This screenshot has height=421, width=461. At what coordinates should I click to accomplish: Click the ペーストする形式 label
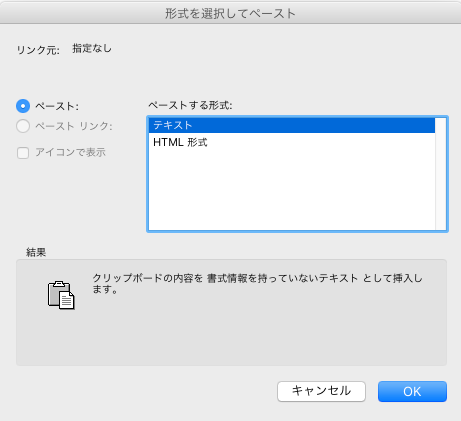point(190,106)
